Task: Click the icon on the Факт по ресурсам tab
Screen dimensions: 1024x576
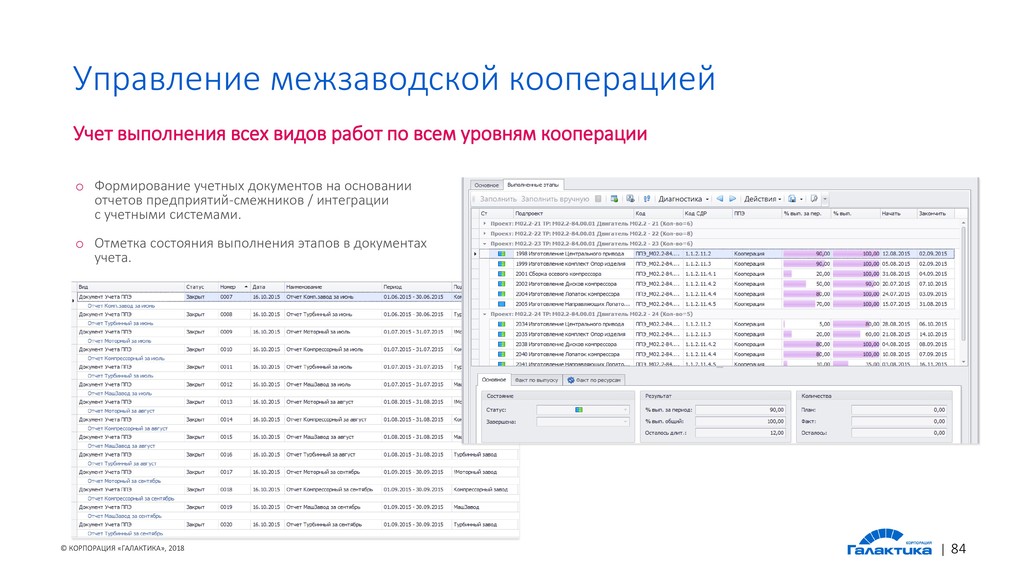Action: (570, 379)
